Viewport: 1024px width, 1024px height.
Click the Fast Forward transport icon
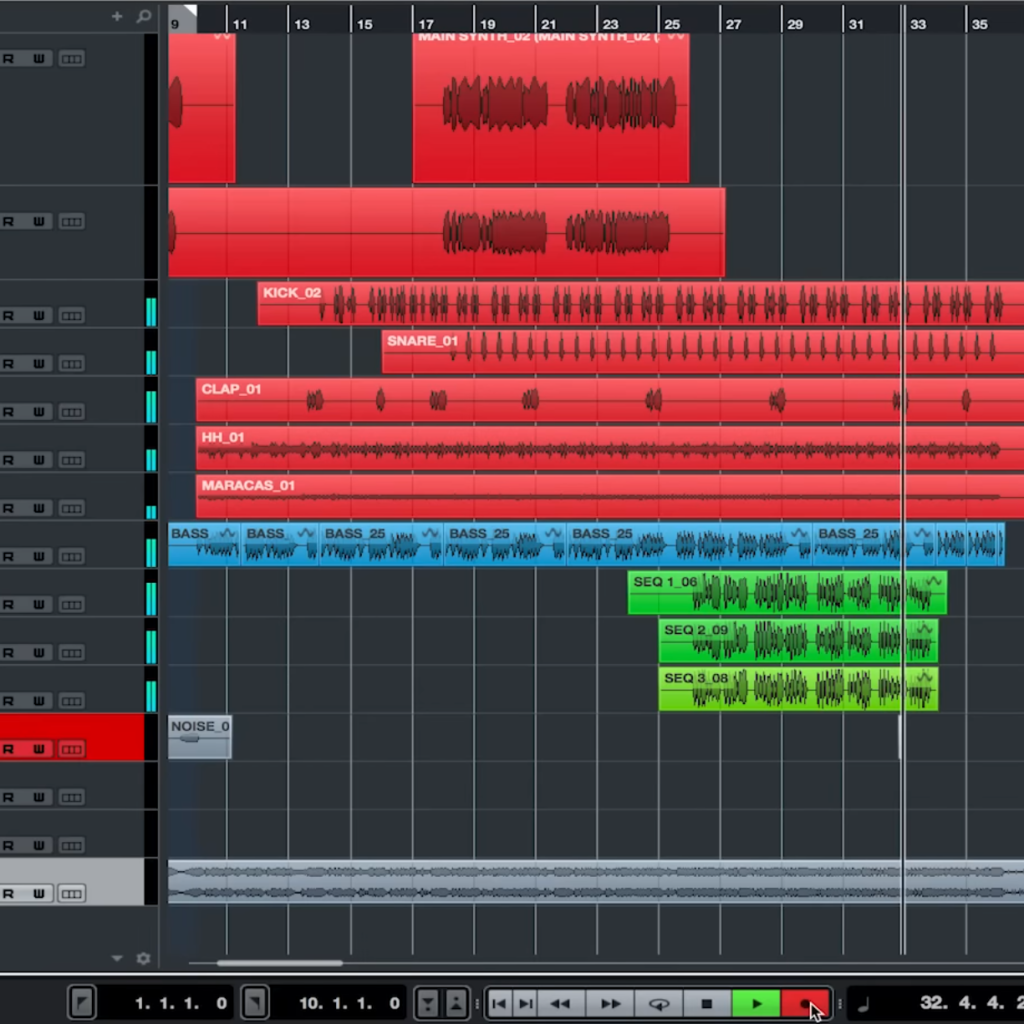pos(610,1003)
